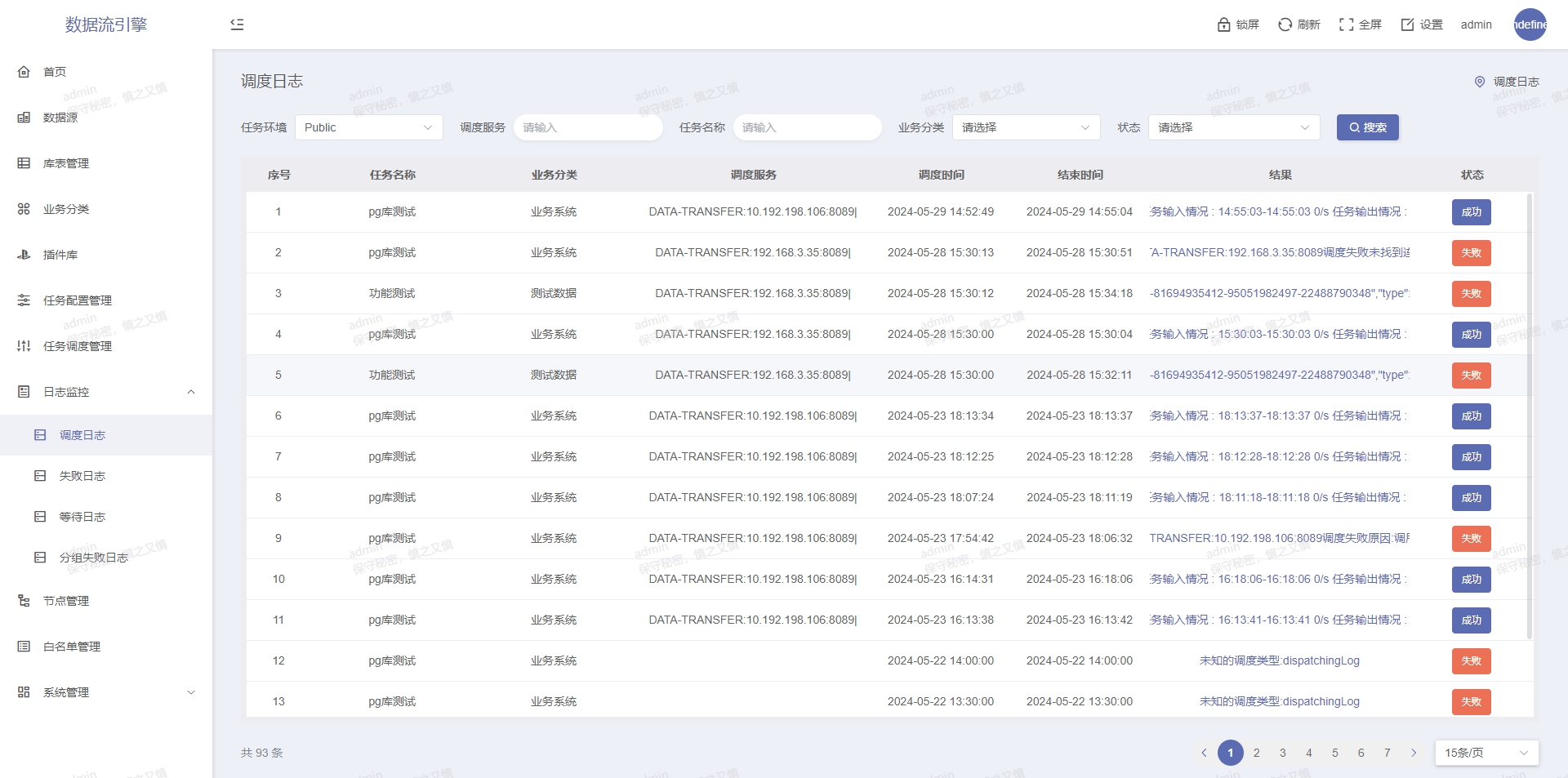Open the 任务环境 Public dropdown
The image size is (1568, 778).
tap(369, 127)
